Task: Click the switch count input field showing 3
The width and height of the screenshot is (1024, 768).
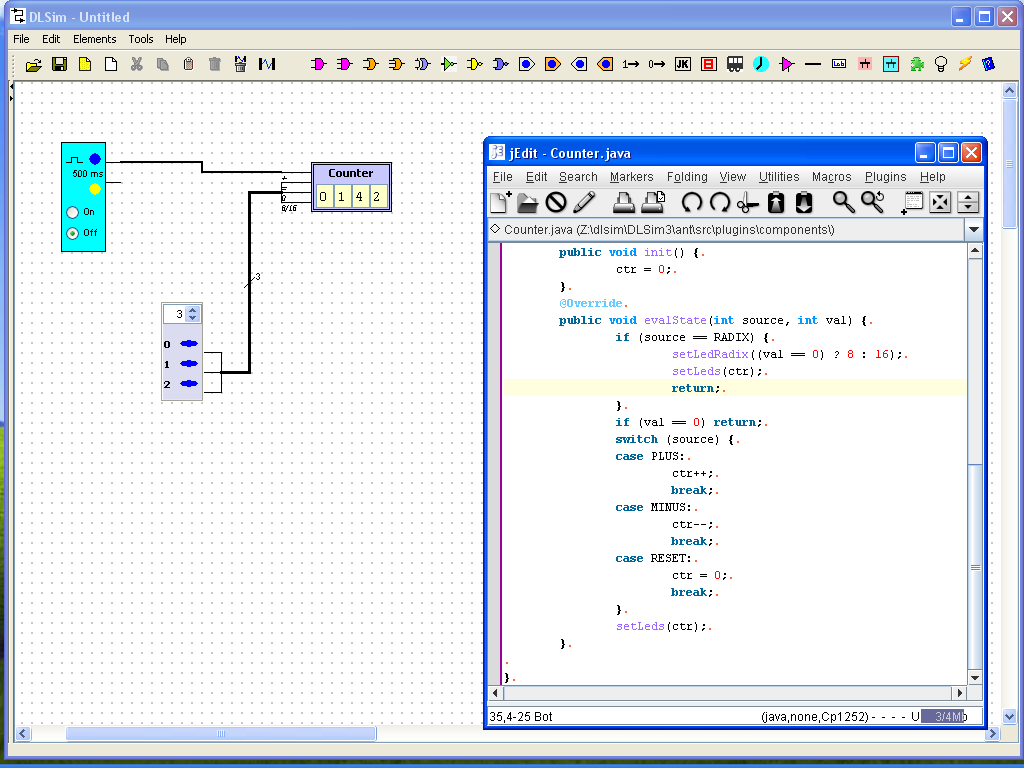Action: click(x=174, y=314)
